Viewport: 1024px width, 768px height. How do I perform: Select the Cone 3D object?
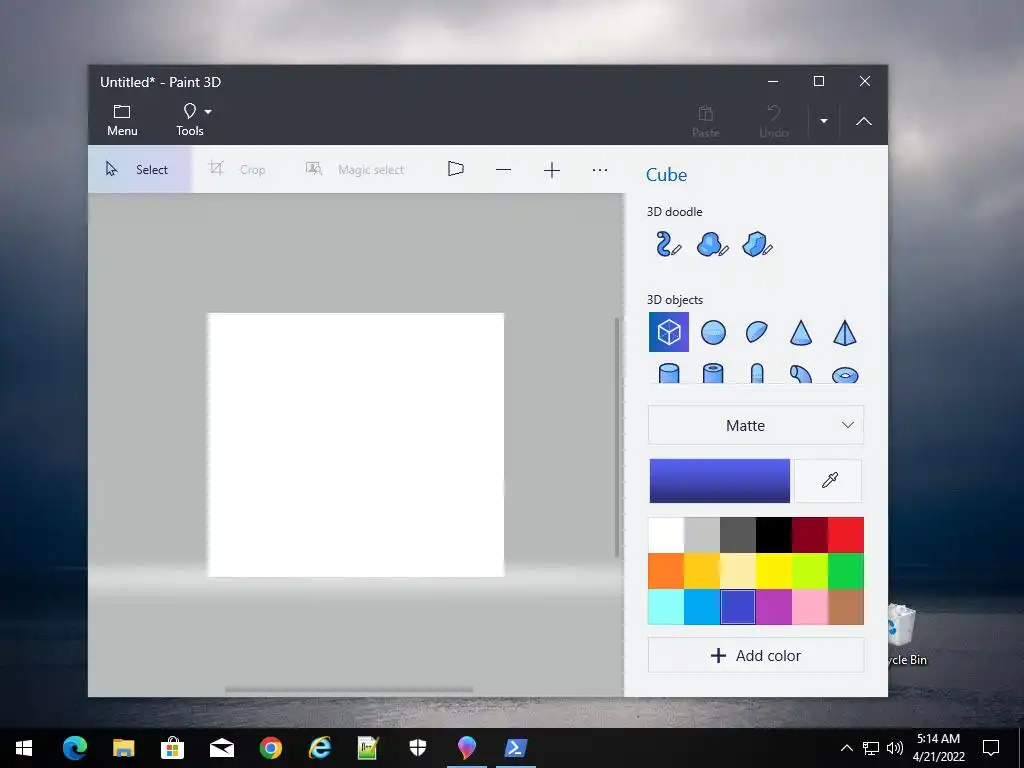coord(801,332)
